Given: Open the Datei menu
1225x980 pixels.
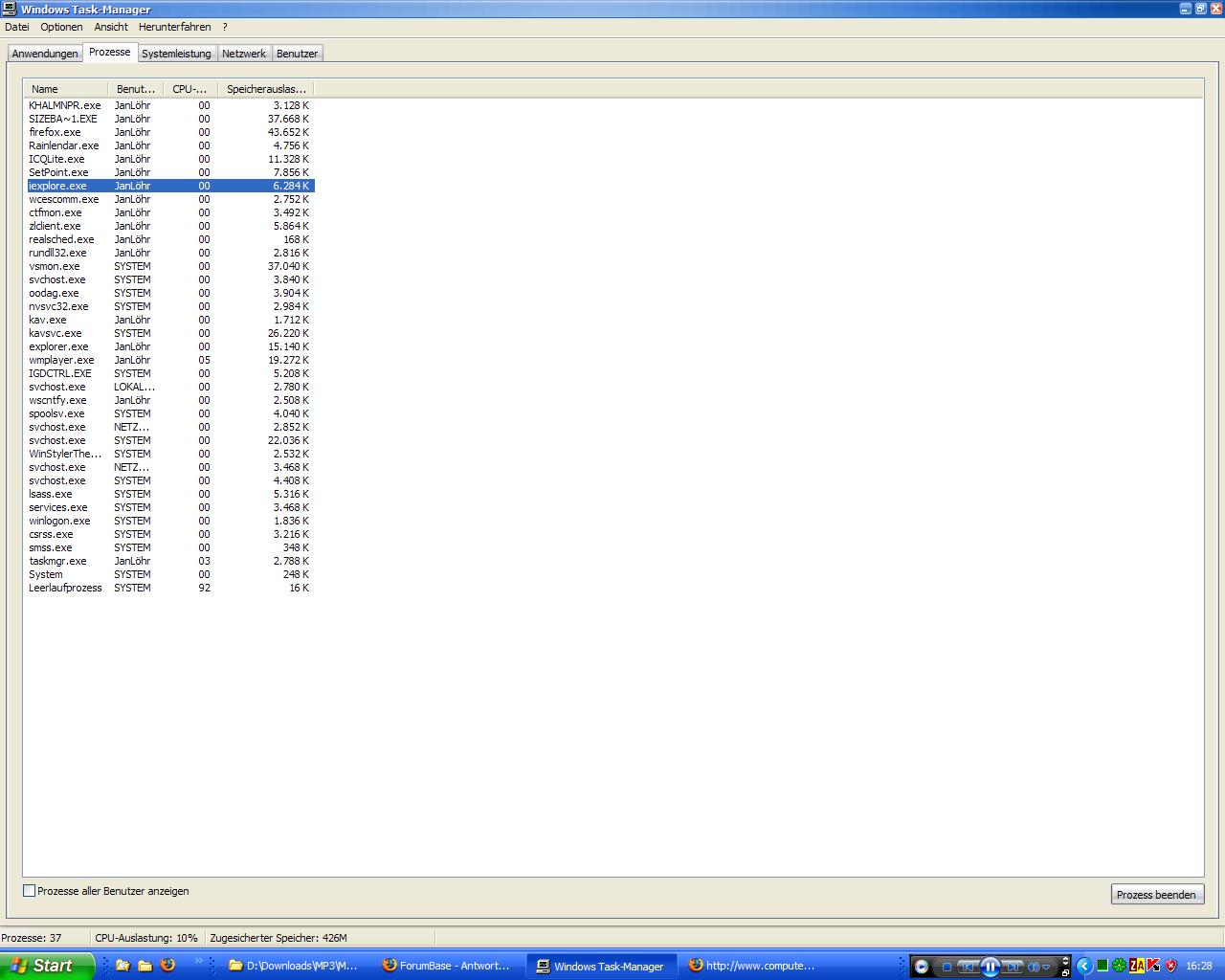Looking at the screenshot, I should point(17,27).
